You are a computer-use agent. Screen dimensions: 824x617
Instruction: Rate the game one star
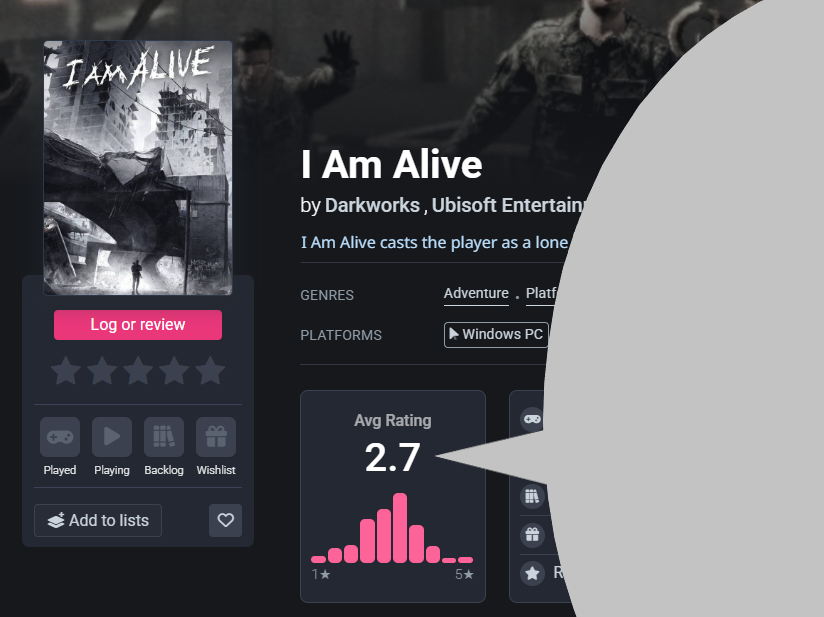[x=66, y=371]
